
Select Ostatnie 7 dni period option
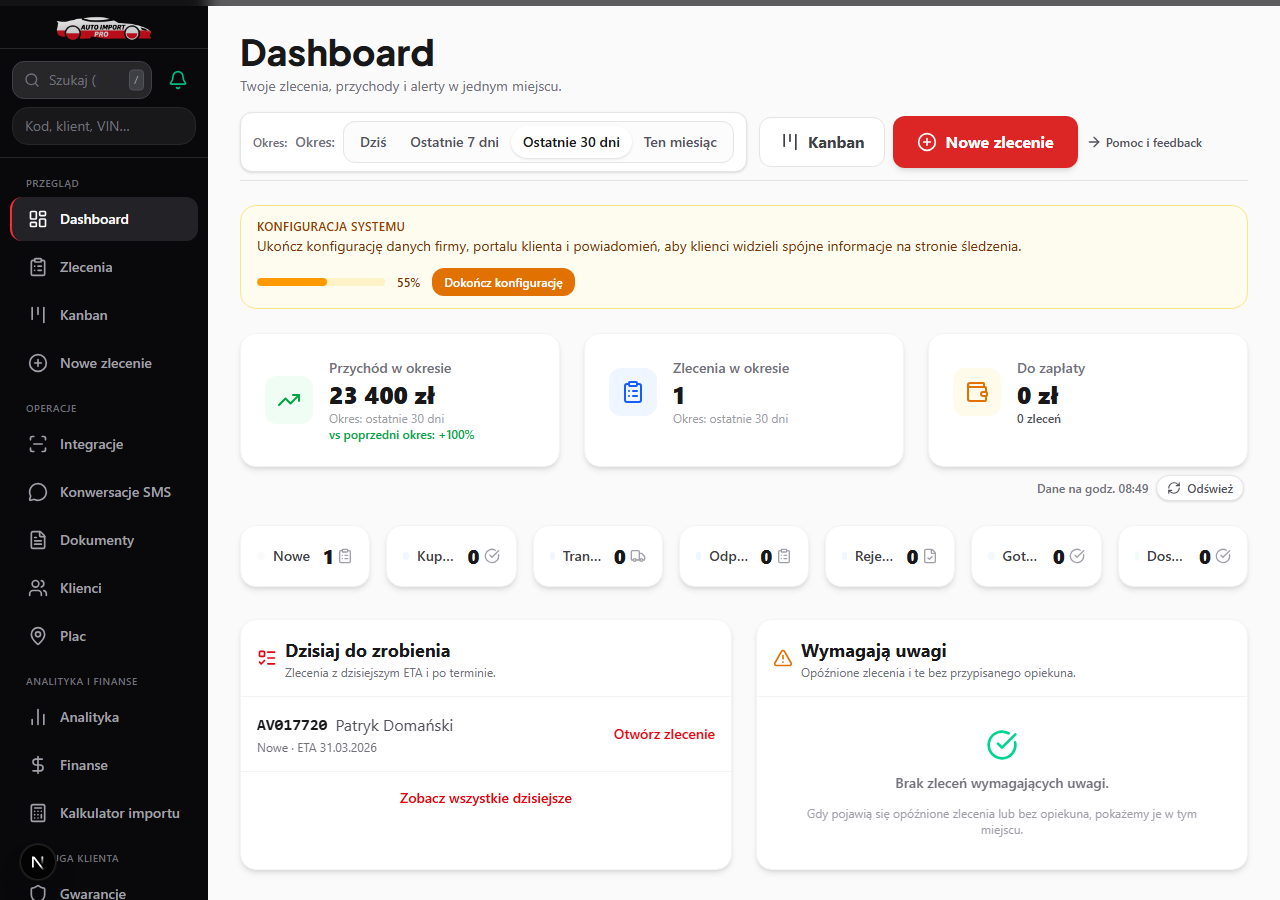point(454,142)
